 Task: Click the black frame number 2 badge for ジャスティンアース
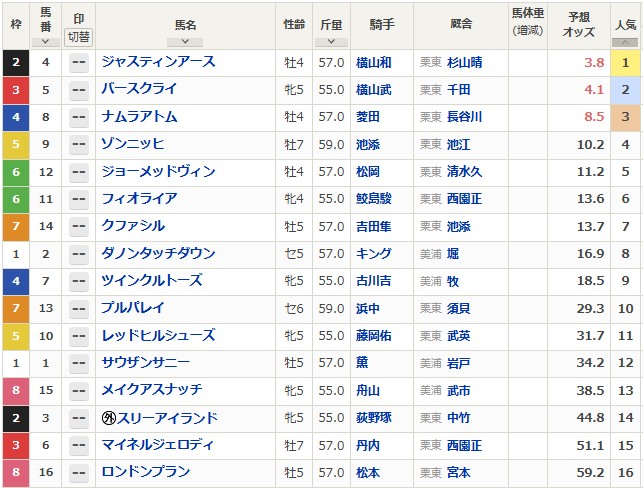[x=15, y=63]
